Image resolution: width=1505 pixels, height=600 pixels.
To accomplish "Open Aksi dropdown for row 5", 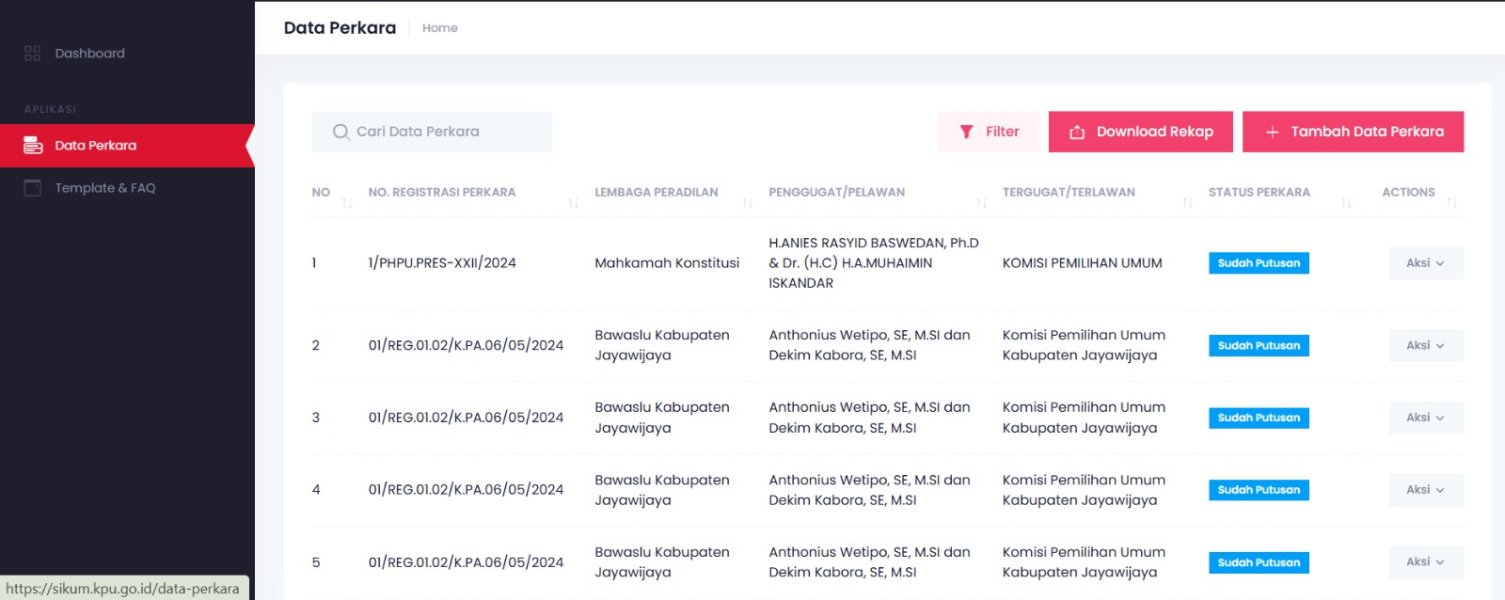I will coord(1426,562).
